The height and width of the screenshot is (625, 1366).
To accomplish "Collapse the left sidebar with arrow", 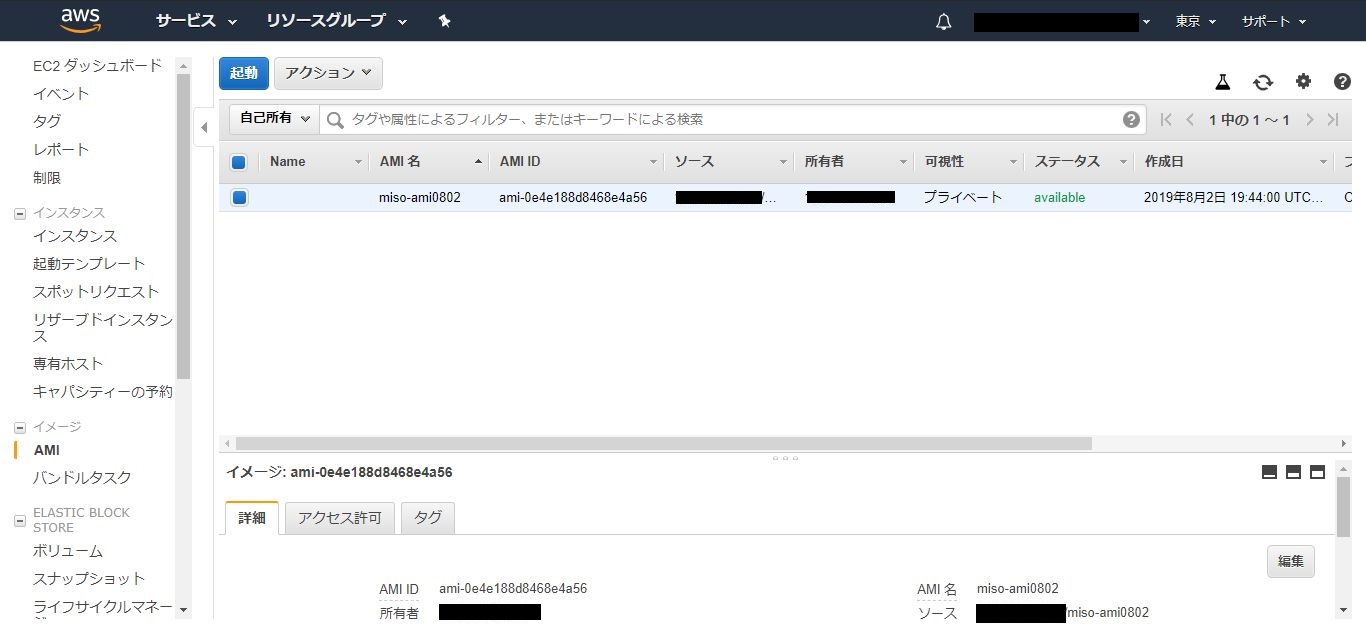I will pos(204,127).
